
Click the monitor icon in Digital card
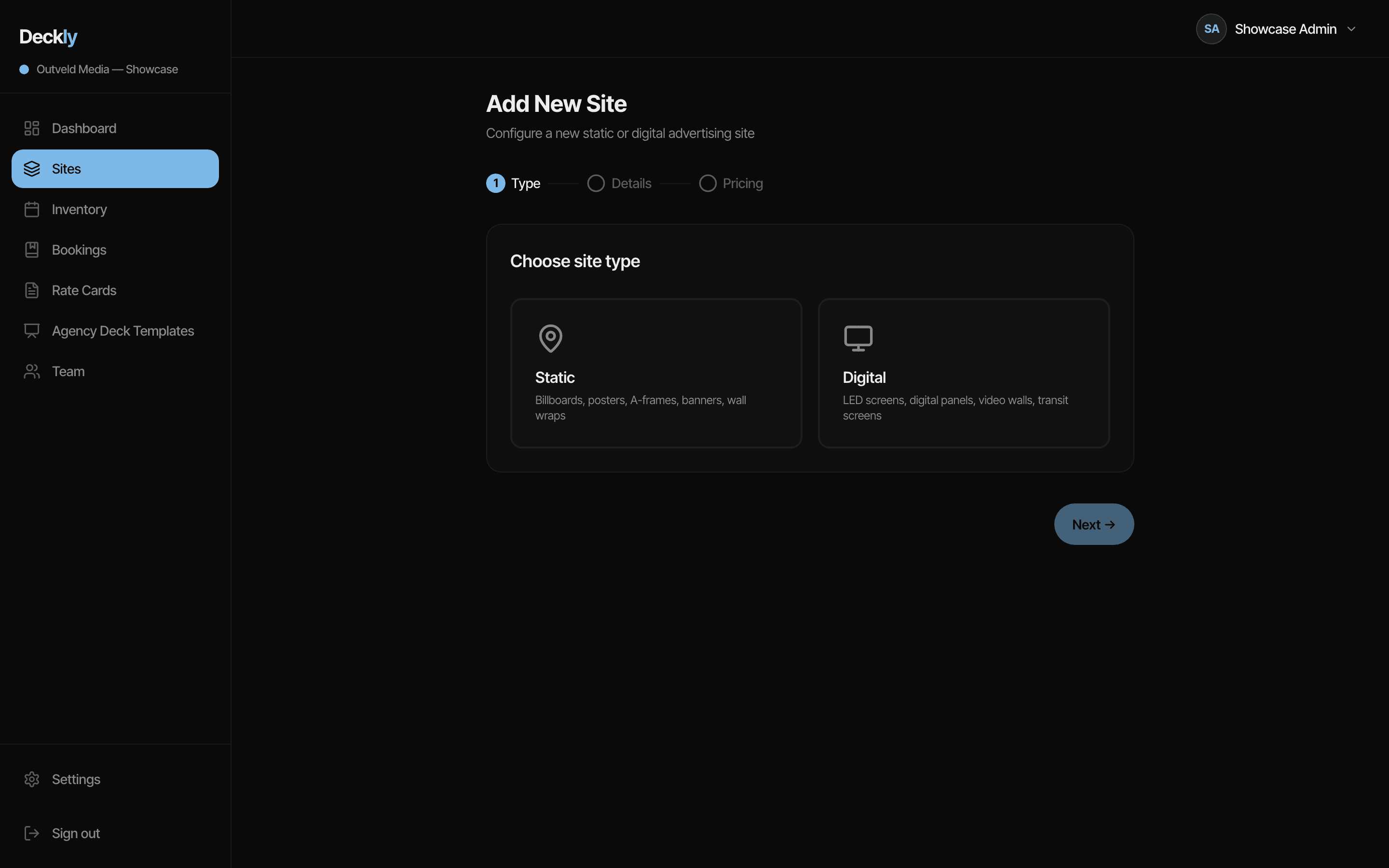coord(858,338)
